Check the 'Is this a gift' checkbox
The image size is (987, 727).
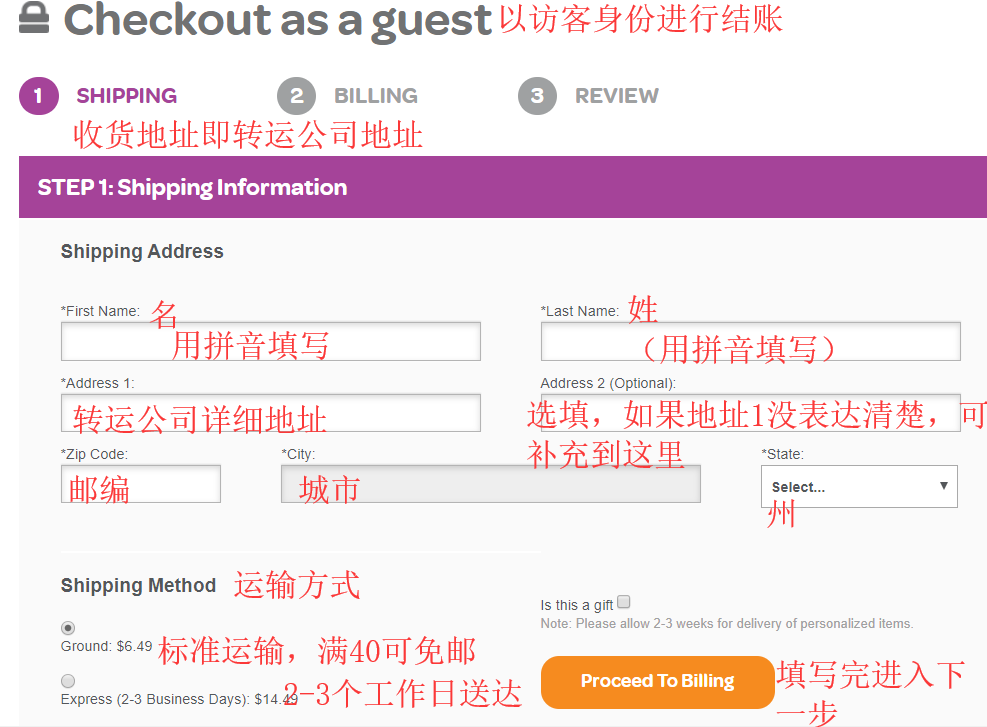tap(624, 602)
